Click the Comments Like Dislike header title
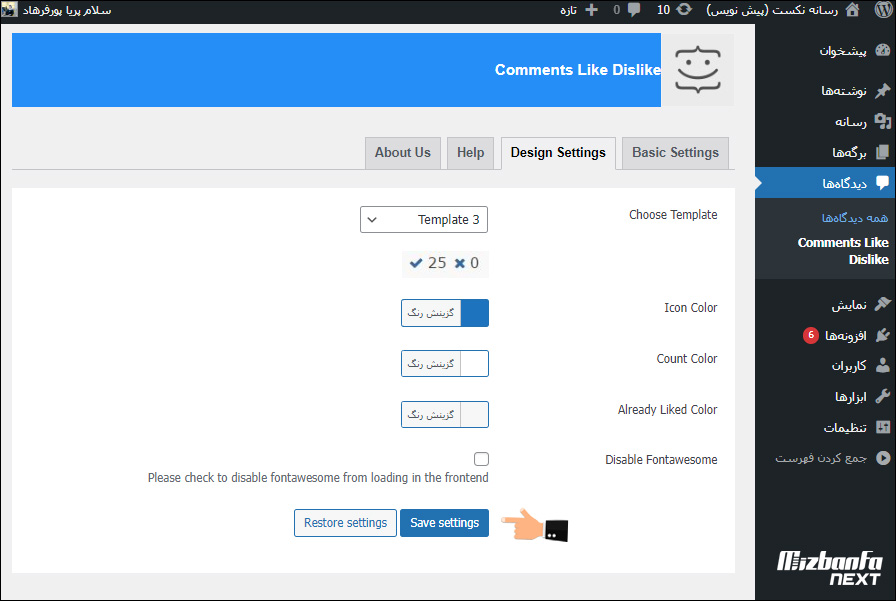 [x=578, y=70]
